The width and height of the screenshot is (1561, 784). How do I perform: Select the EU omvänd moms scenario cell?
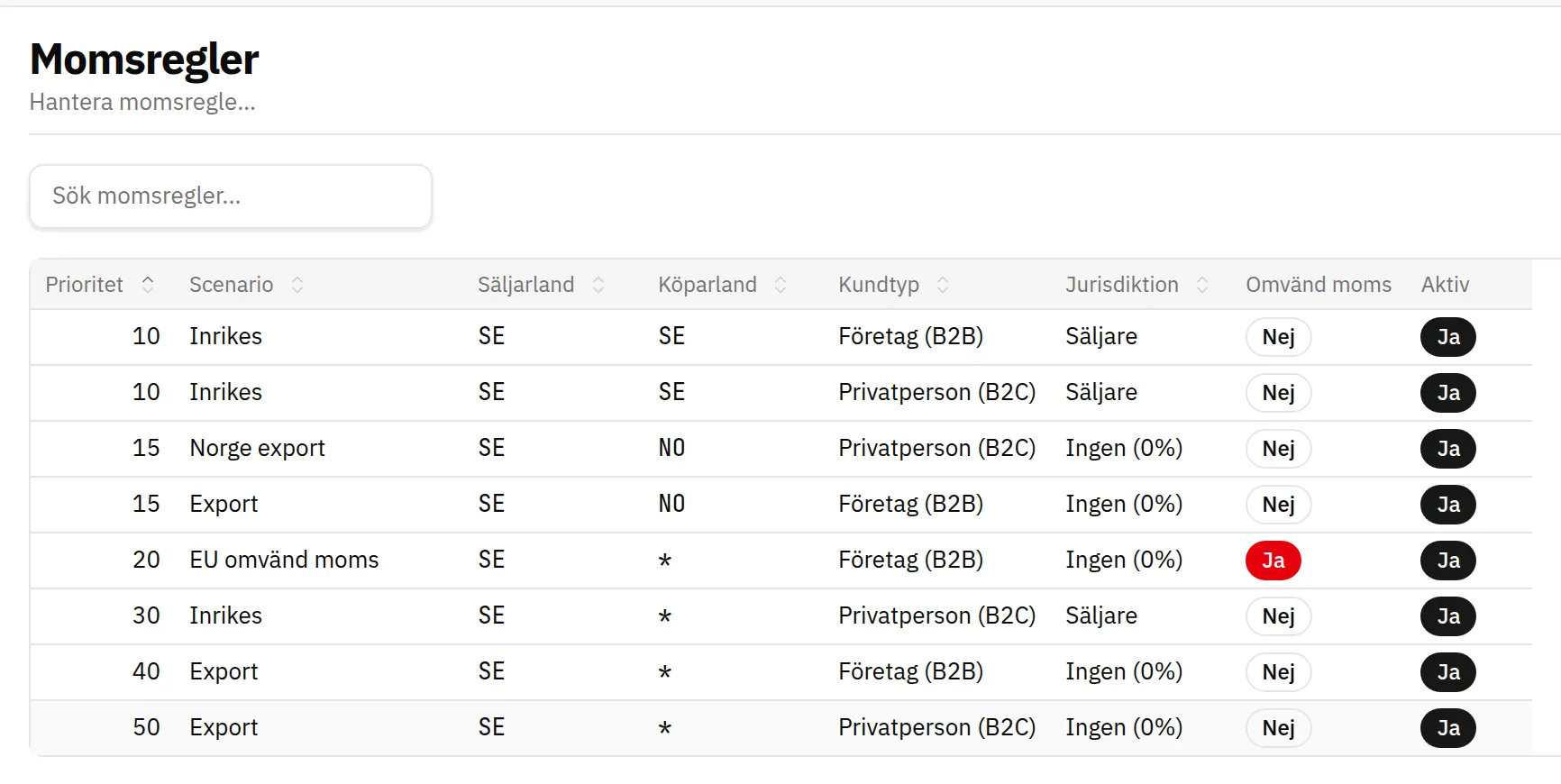pyautogui.click(x=284, y=560)
